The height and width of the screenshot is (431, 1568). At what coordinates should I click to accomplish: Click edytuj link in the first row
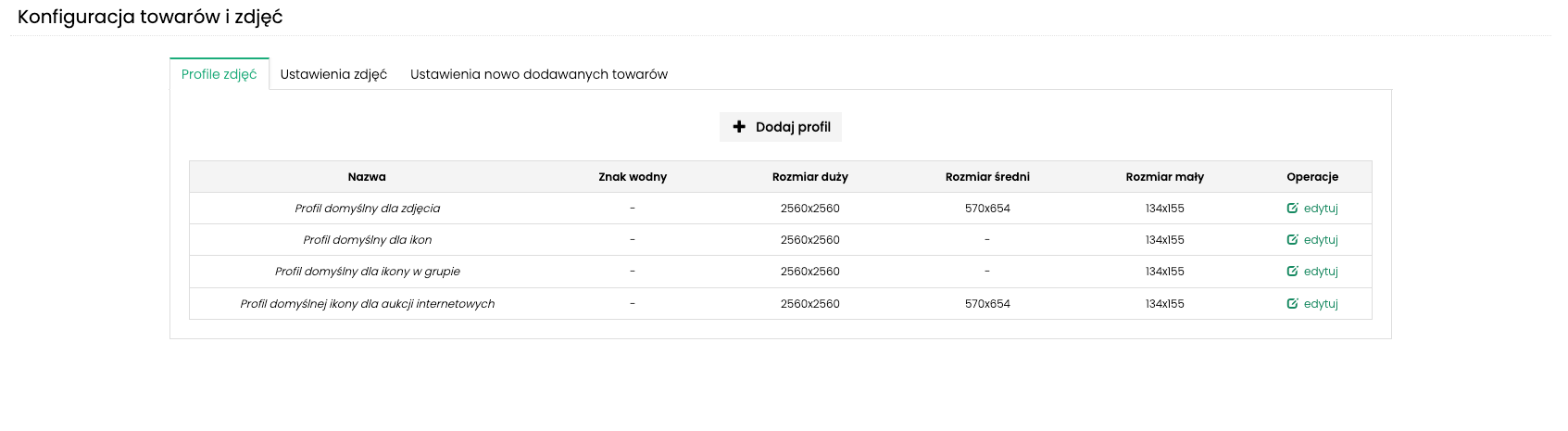(x=1321, y=209)
